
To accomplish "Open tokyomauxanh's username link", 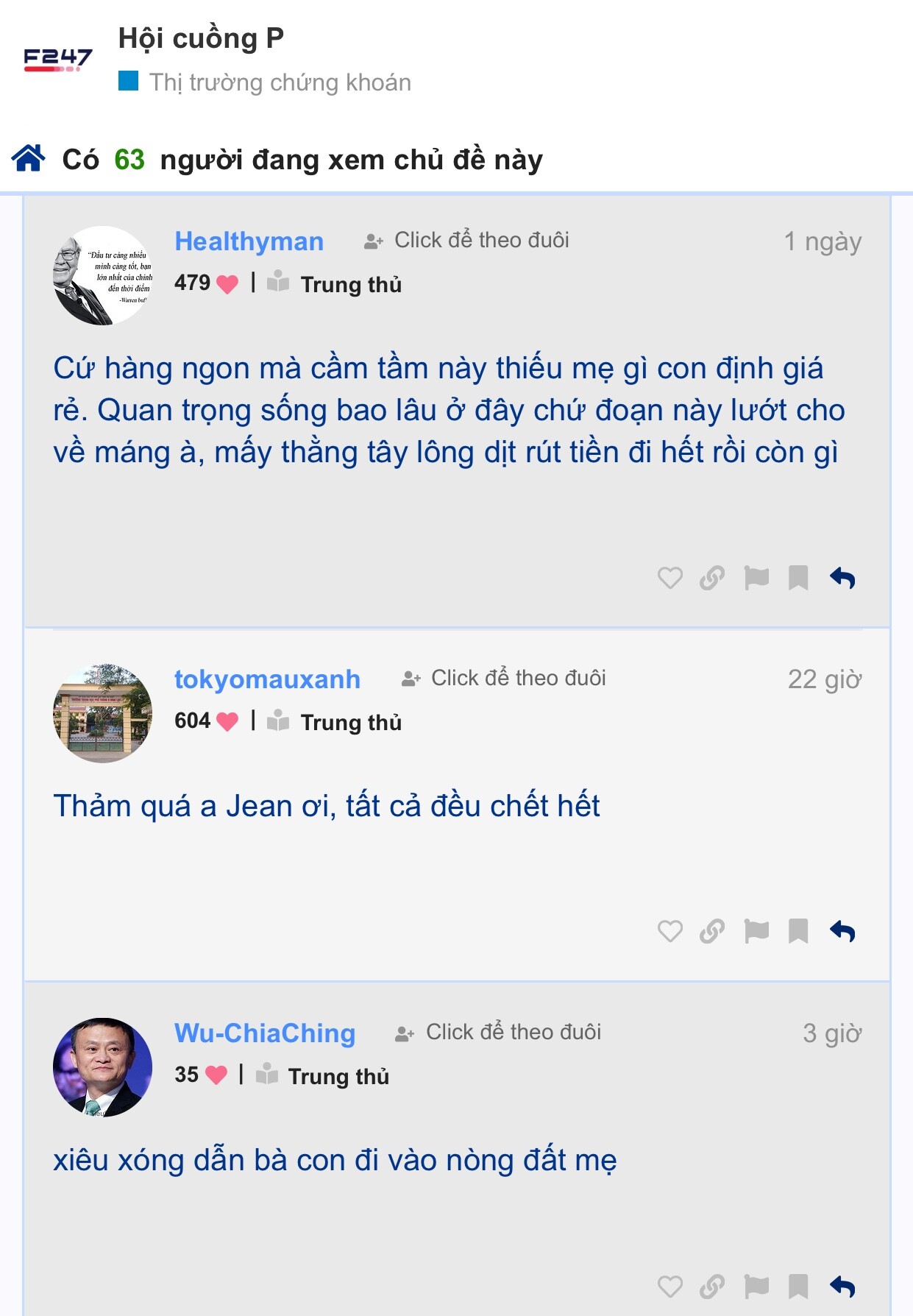I will click(267, 679).
